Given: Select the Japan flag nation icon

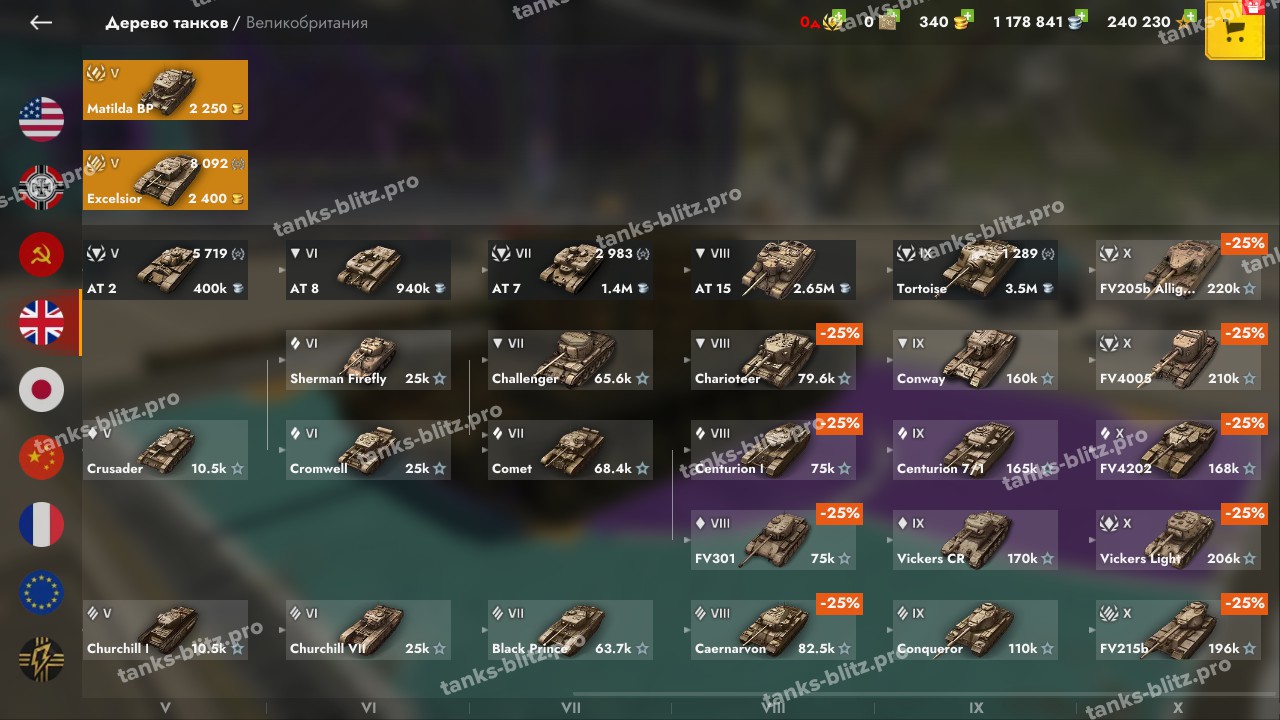Looking at the screenshot, I should tap(41, 390).
